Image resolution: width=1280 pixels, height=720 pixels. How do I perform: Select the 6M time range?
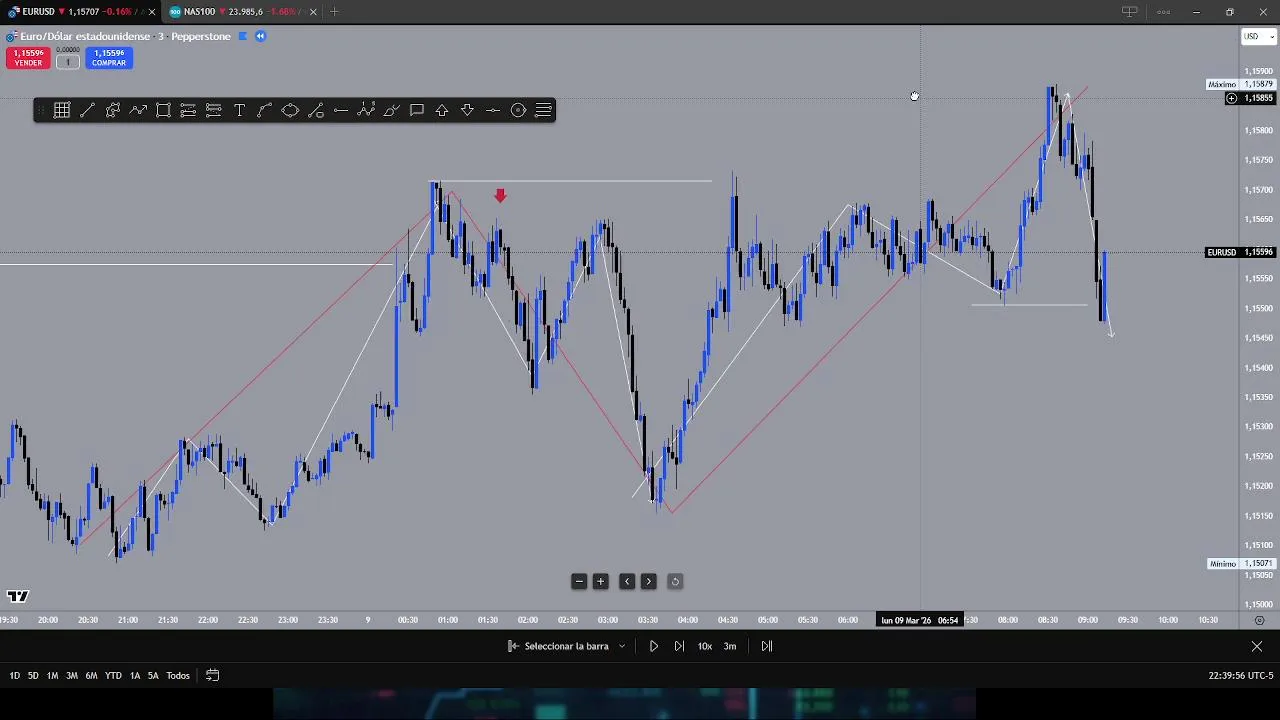pyautogui.click(x=91, y=676)
